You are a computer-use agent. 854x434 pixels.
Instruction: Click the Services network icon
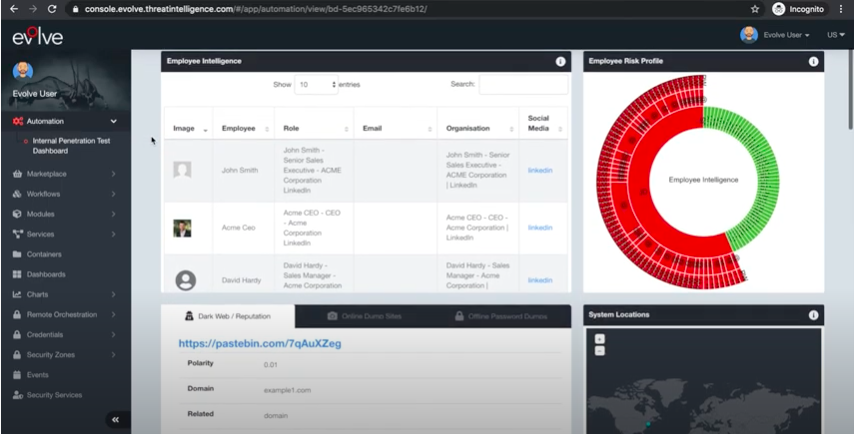pyautogui.click(x=17, y=234)
